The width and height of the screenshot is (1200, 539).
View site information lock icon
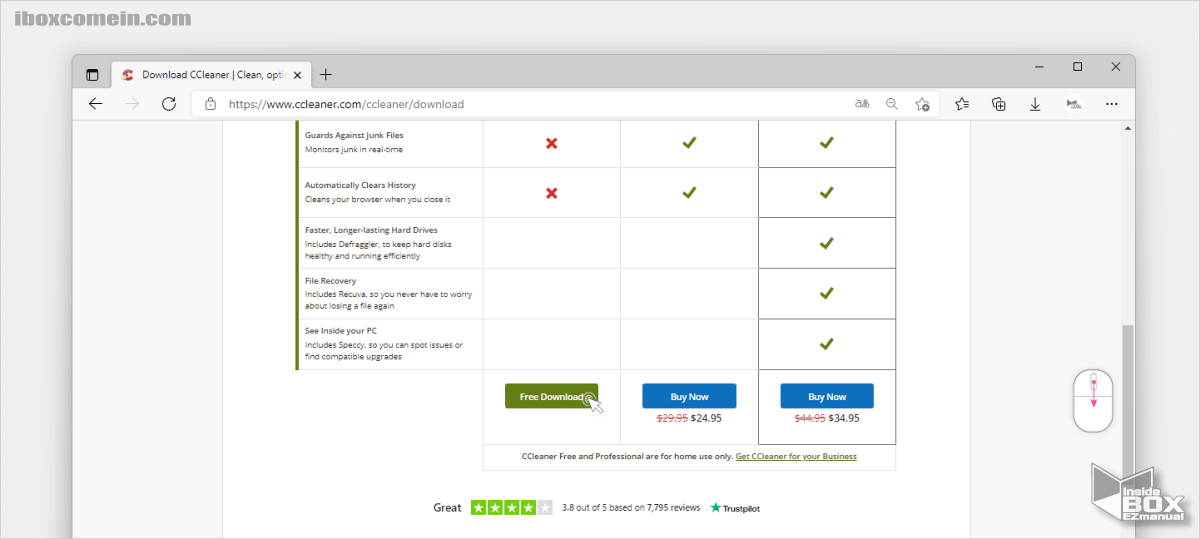(x=211, y=104)
